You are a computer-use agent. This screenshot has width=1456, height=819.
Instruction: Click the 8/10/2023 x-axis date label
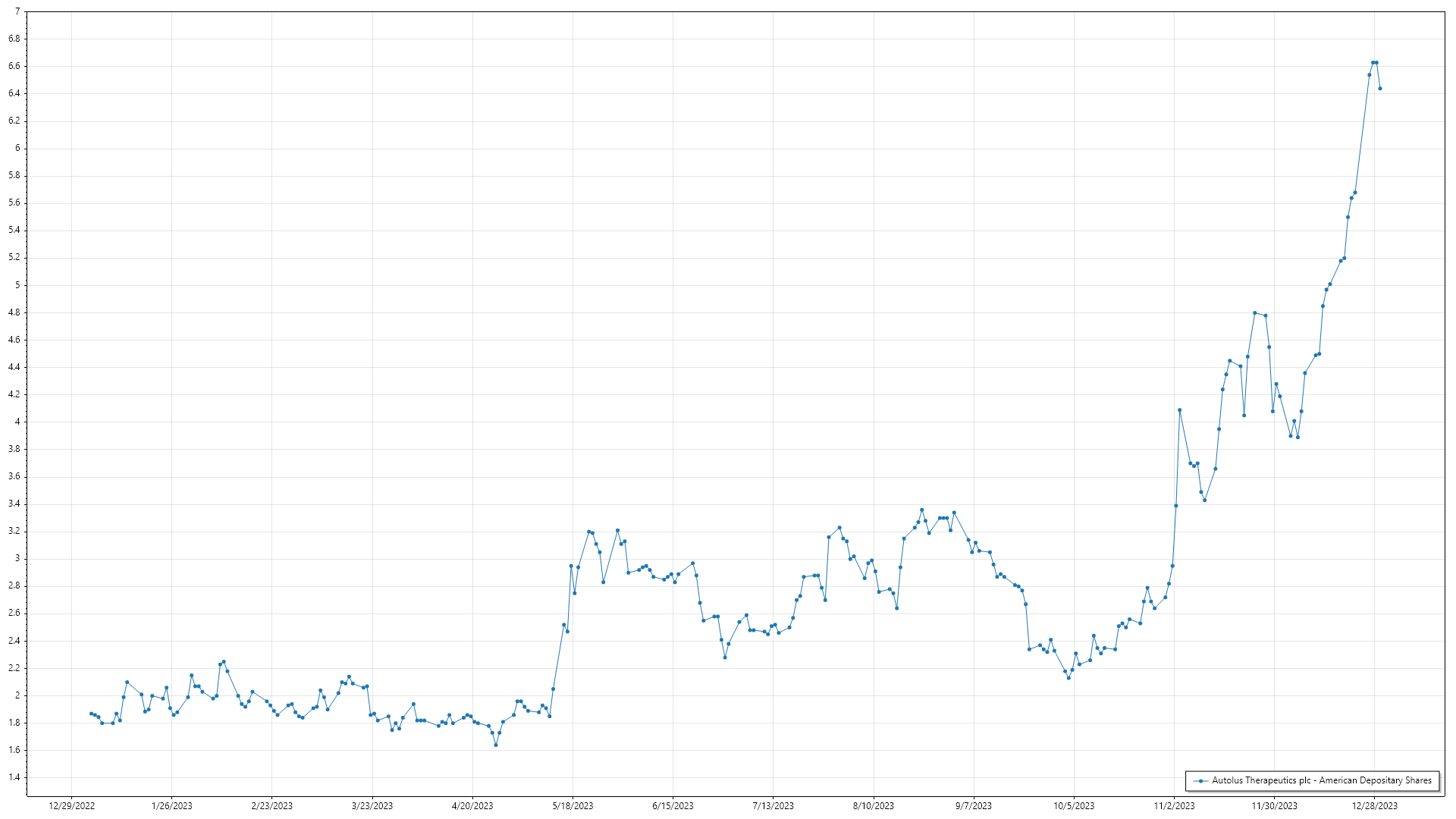[x=873, y=806]
